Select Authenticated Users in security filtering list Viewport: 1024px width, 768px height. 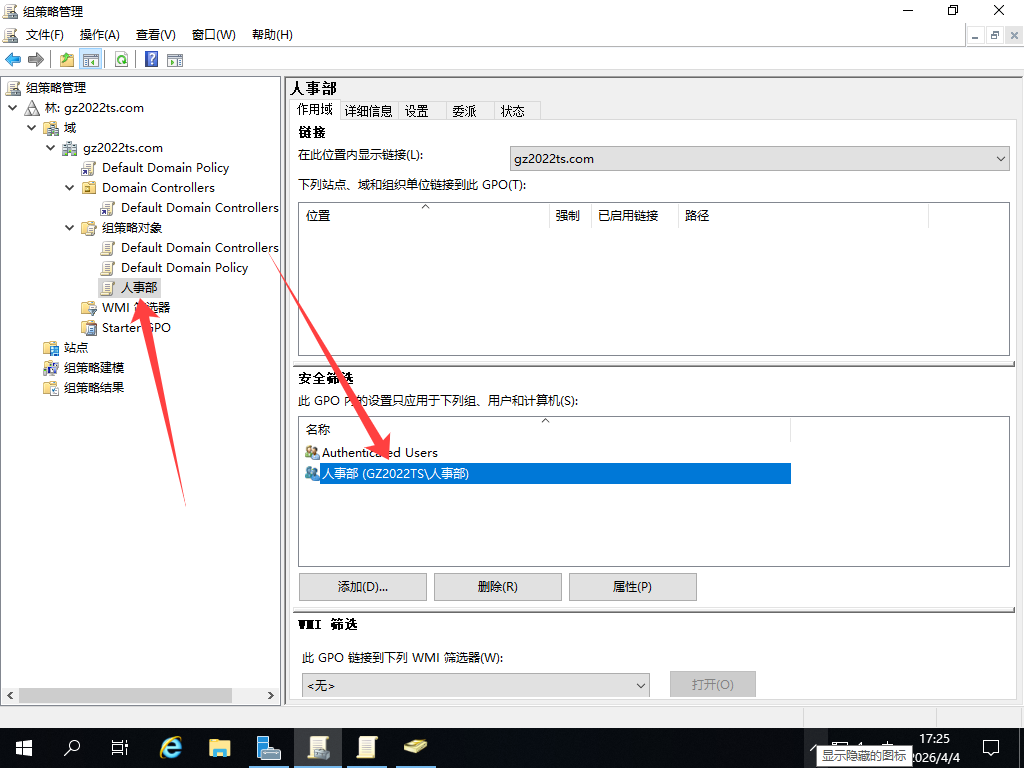(379, 453)
